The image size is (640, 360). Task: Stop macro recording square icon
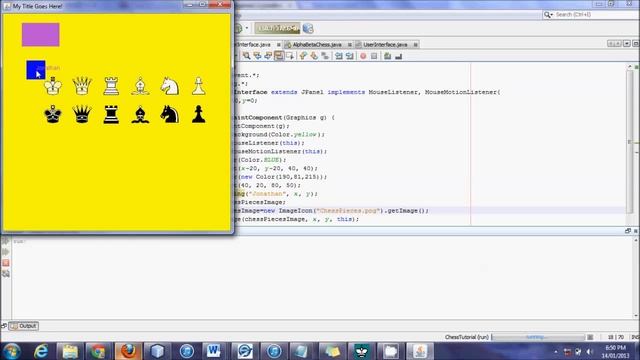[374, 56]
